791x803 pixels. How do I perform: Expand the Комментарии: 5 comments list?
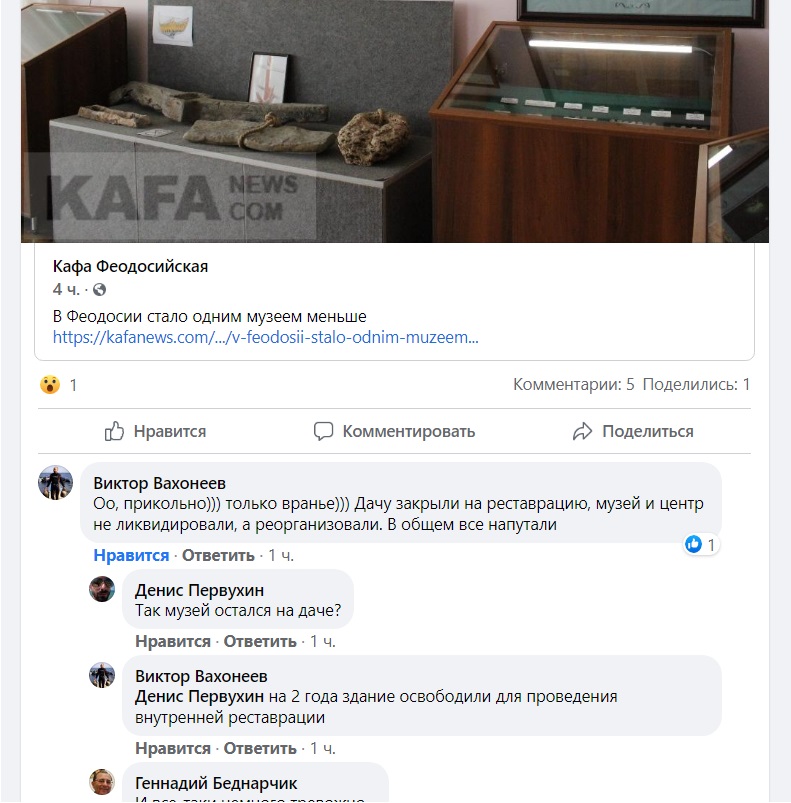573,384
